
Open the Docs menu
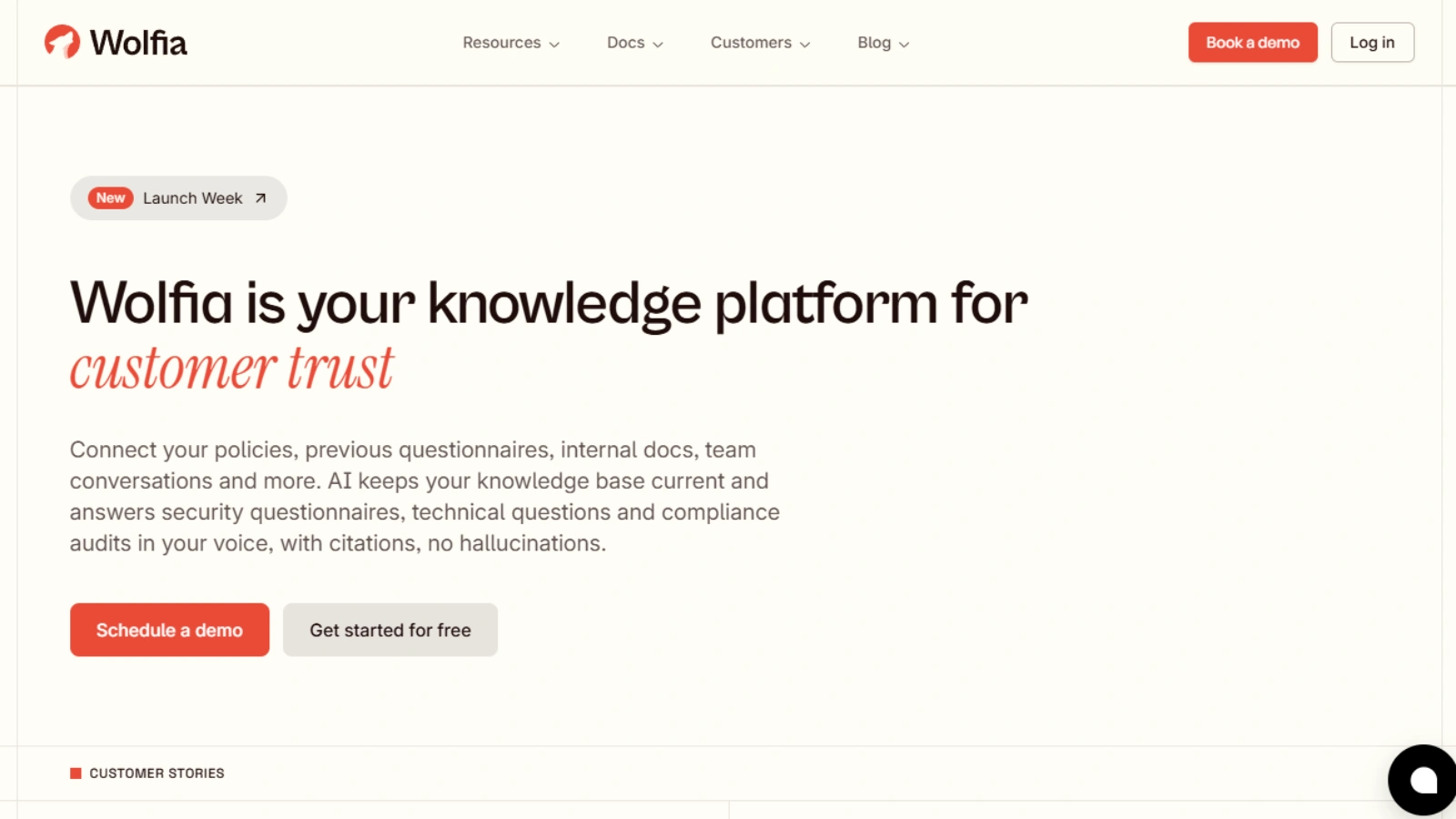635,43
